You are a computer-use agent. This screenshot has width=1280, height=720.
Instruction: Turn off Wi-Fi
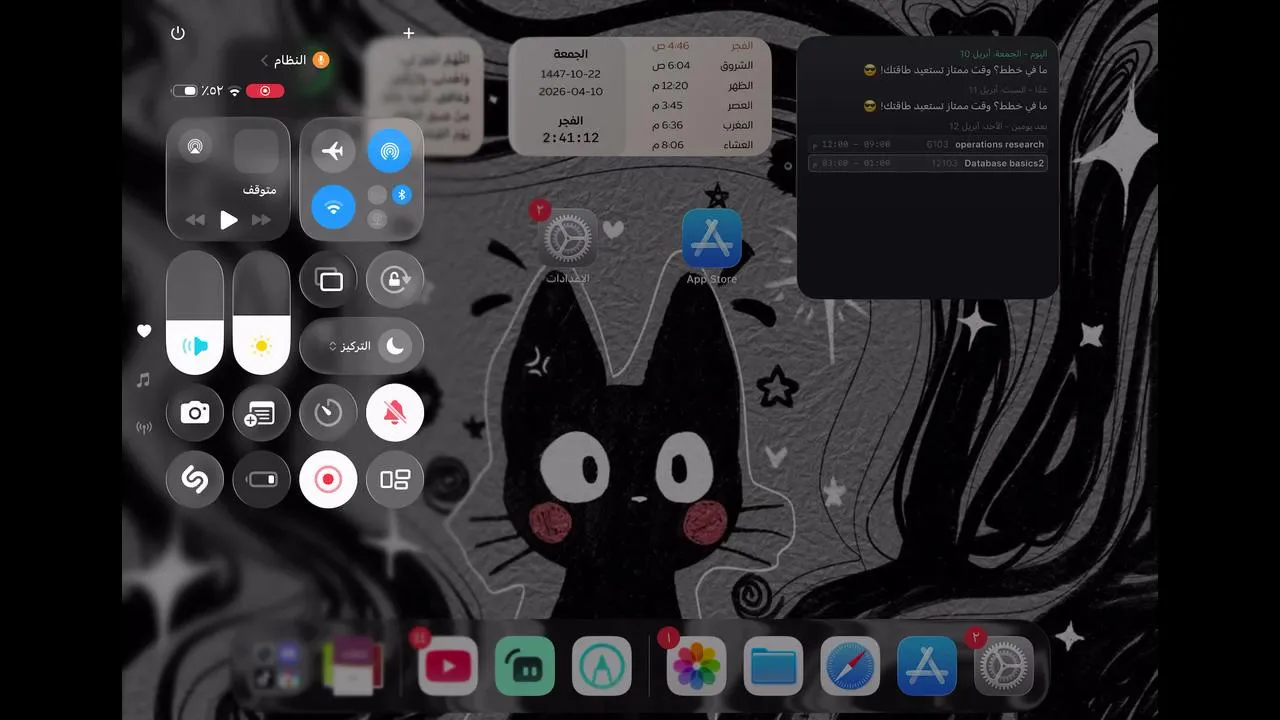click(333, 208)
